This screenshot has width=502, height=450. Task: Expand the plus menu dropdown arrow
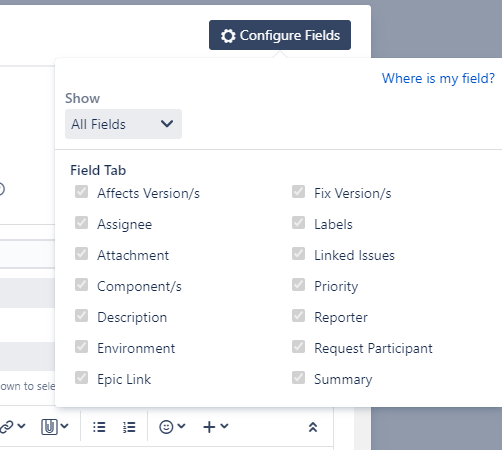pos(224,426)
